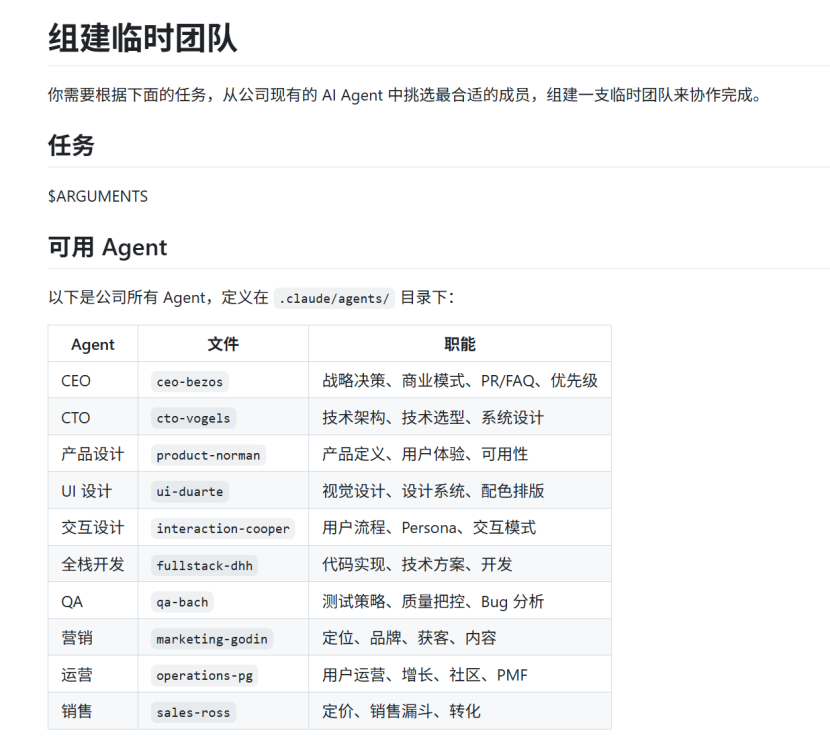Click the ceo-bezos file name
The image size is (830, 751).
click(190, 382)
